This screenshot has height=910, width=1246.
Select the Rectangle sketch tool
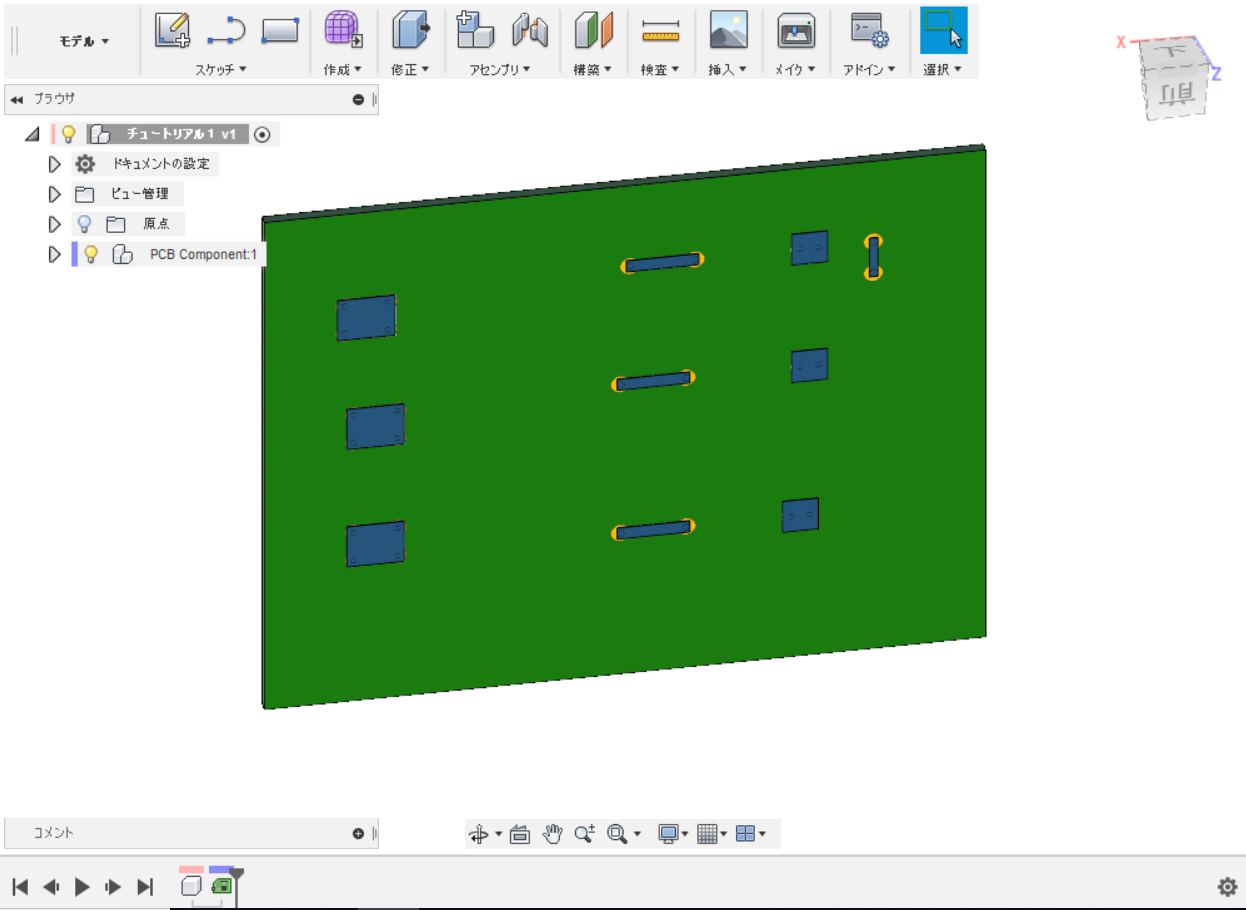coord(280,32)
